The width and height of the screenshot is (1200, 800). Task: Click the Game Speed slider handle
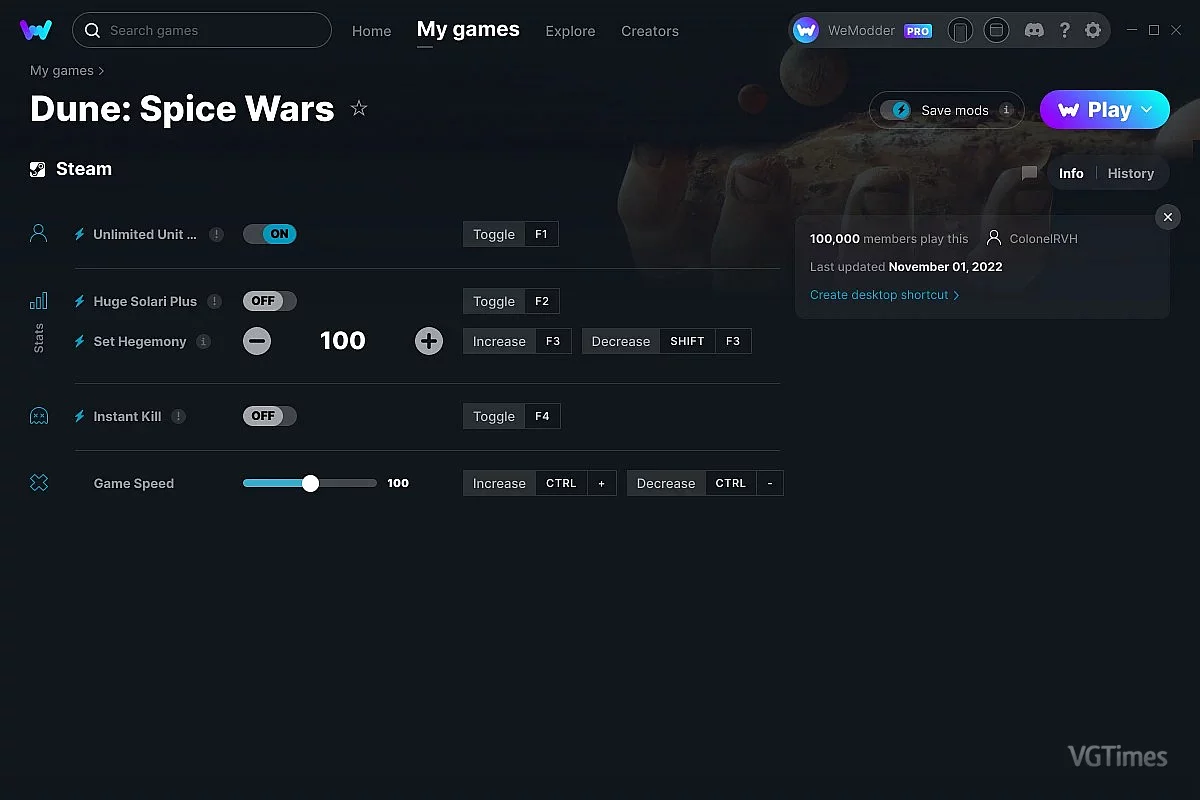pyautogui.click(x=310, y=483)
